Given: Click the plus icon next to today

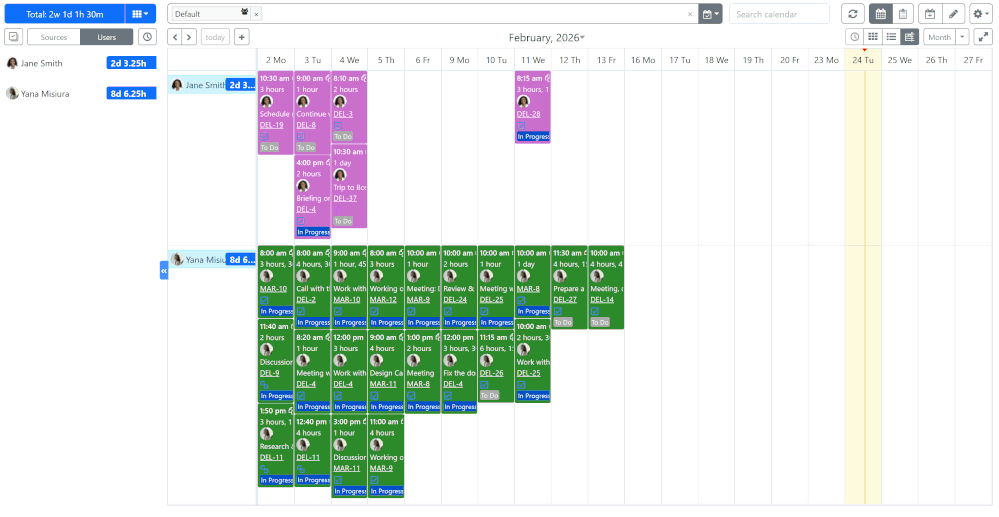Looking at the screenshot, I should 241,37.
